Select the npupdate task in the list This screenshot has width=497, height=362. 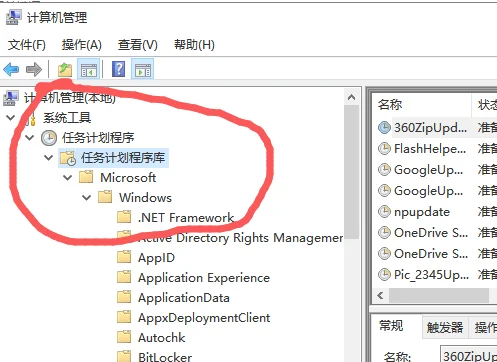click(422, 212)
